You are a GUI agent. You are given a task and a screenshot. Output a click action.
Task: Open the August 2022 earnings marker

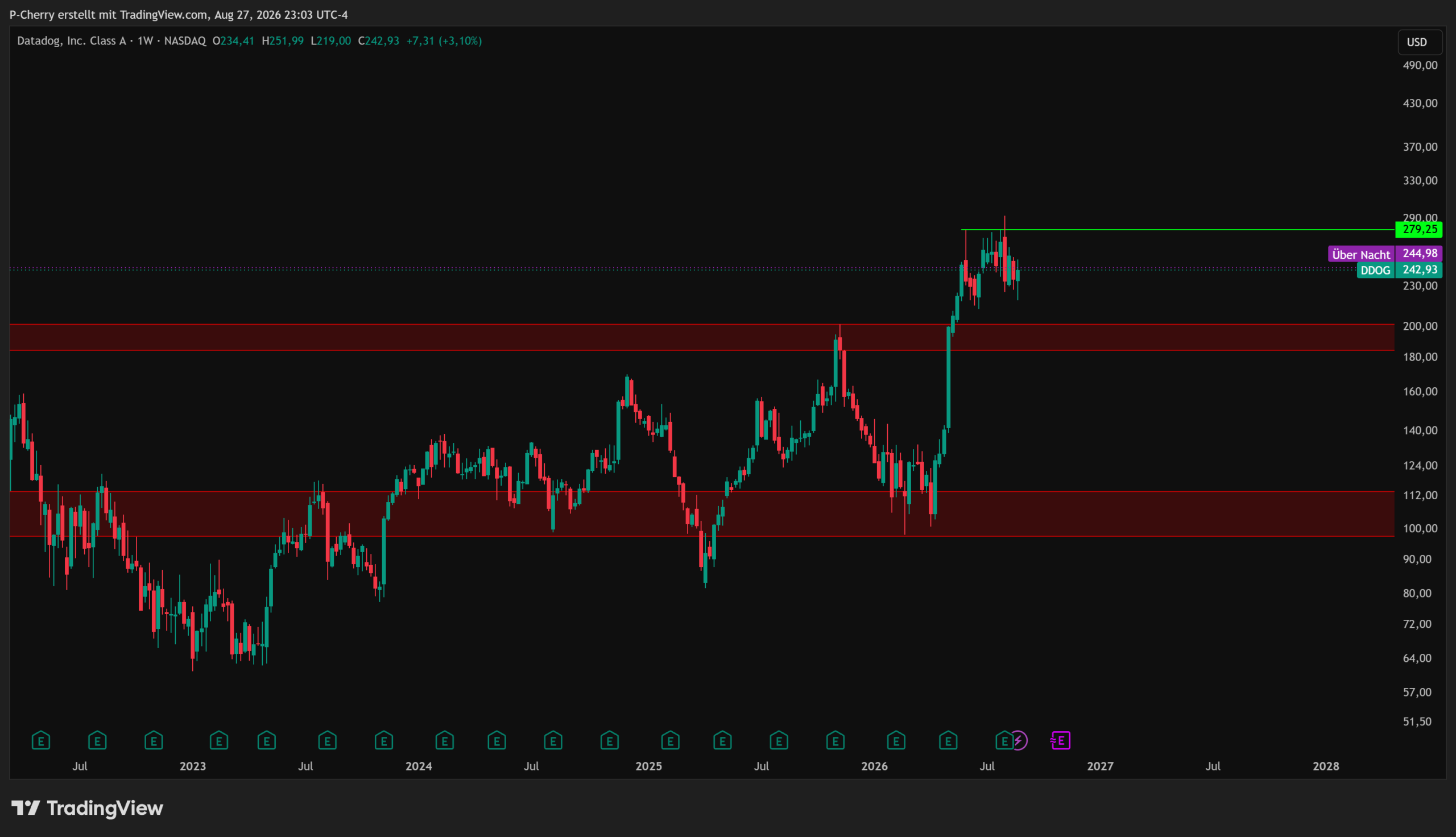[97, 740]
